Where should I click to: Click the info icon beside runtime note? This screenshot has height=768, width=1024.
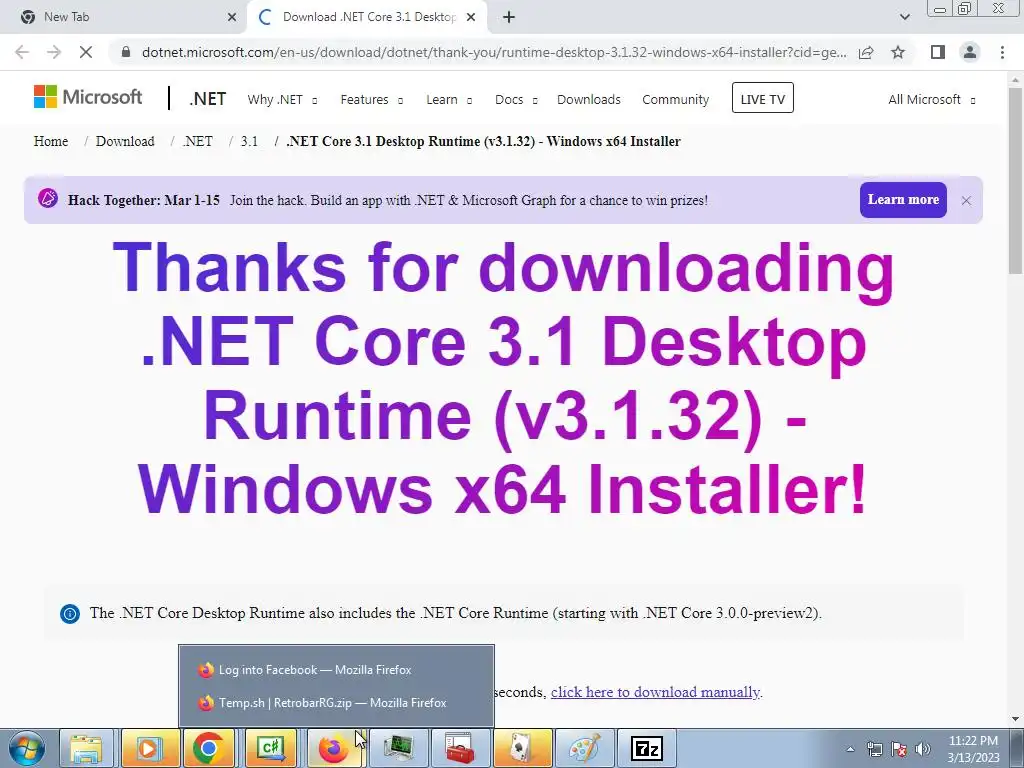(70, 614)
